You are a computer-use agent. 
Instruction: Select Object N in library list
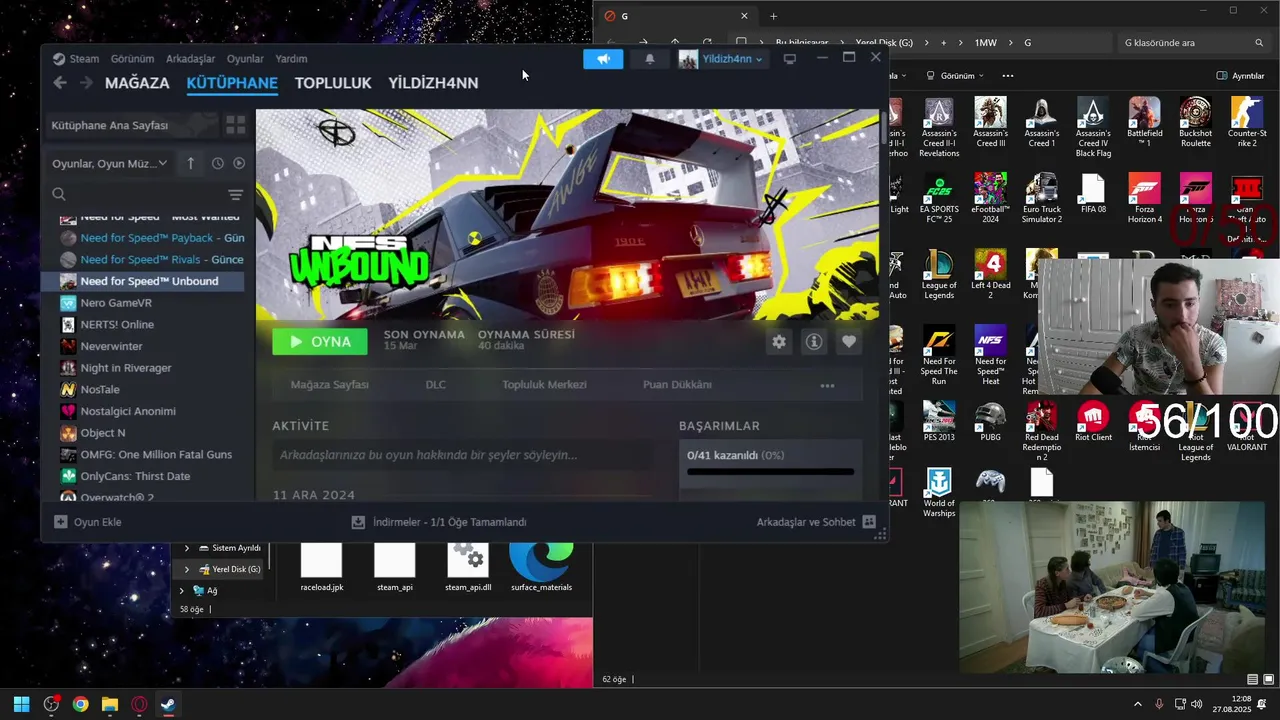(103, 433)
